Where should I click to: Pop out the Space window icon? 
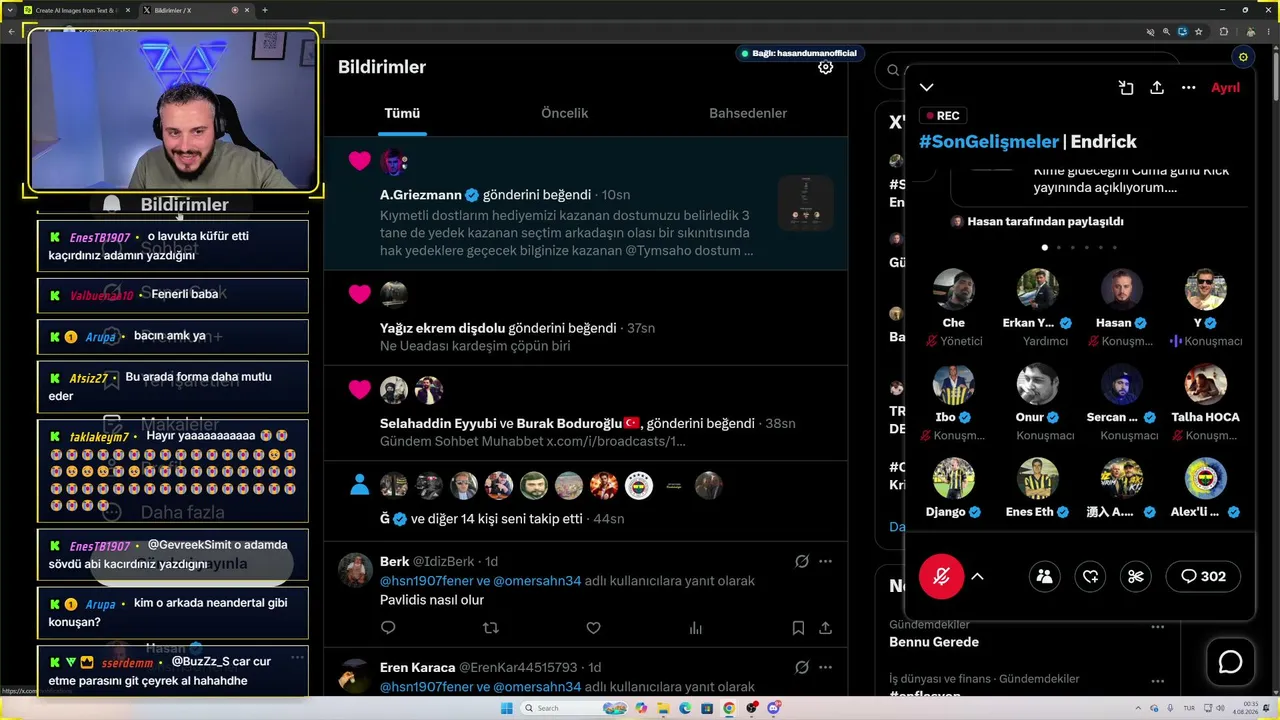(1126, 88)
